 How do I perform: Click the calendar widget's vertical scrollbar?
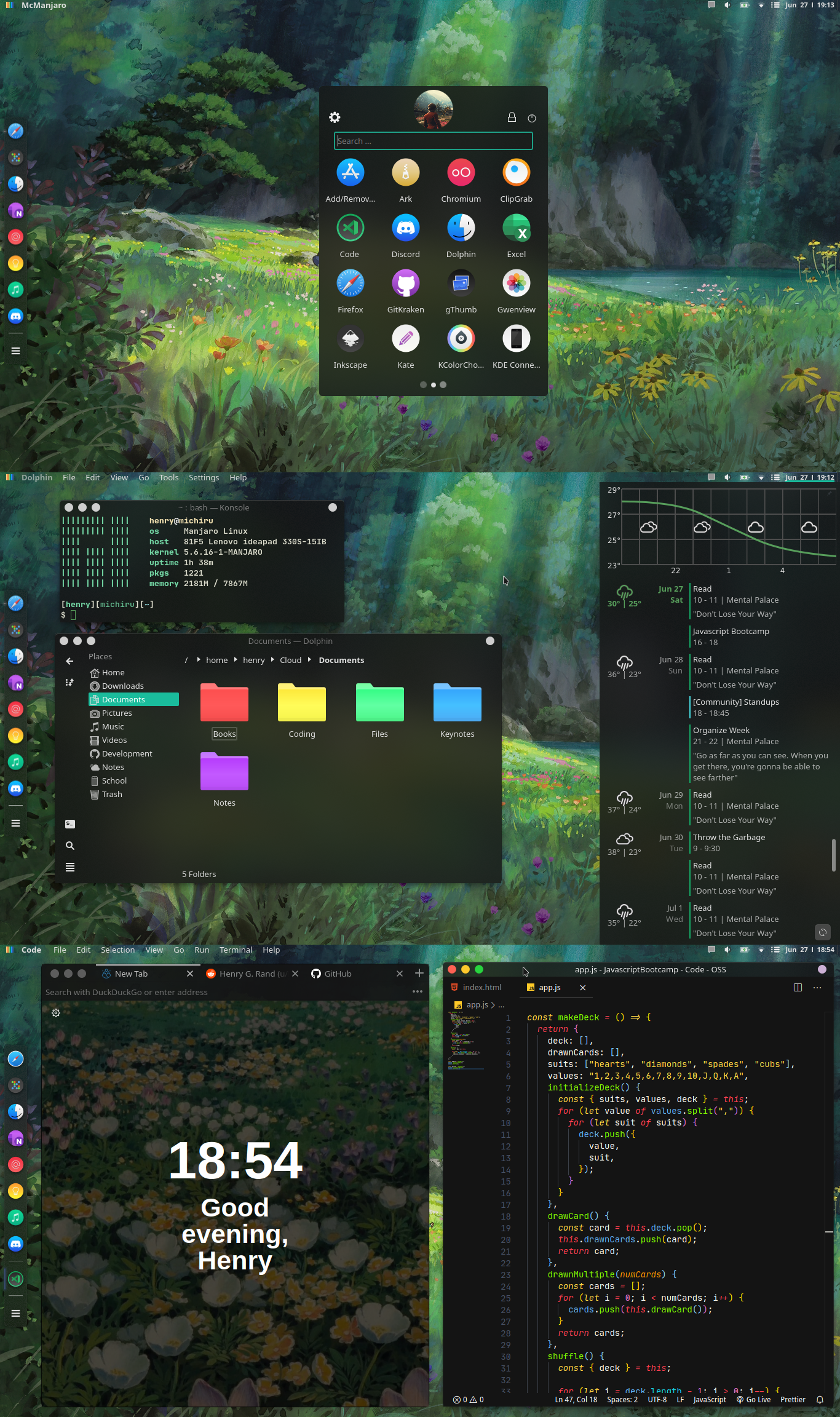(x=833, y=855)
